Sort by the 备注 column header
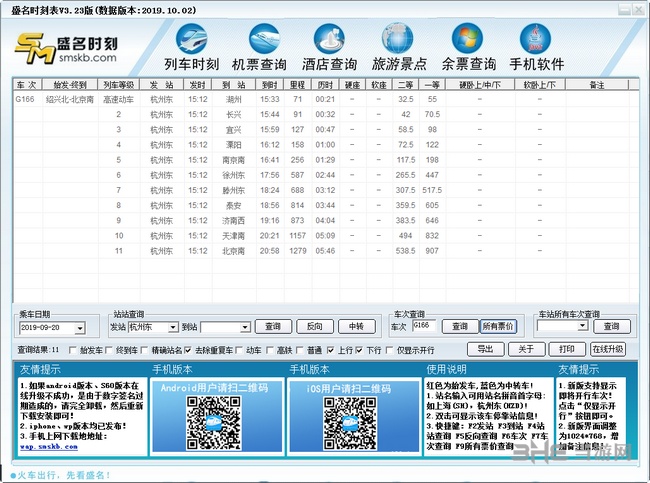The height and width of the screenshot is (483, 650). (597, 85)
